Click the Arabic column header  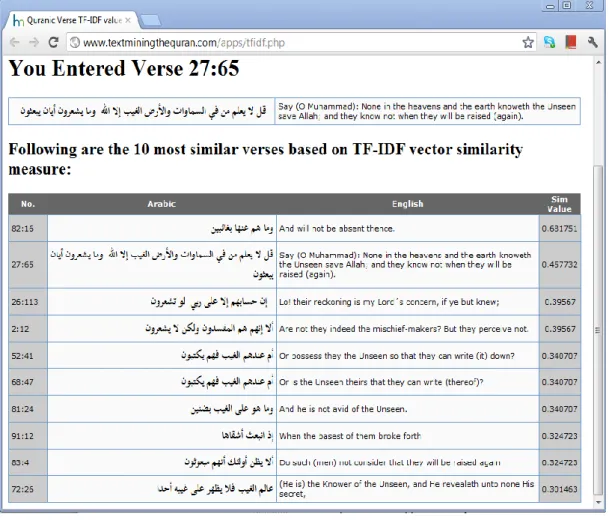(162, 205)
